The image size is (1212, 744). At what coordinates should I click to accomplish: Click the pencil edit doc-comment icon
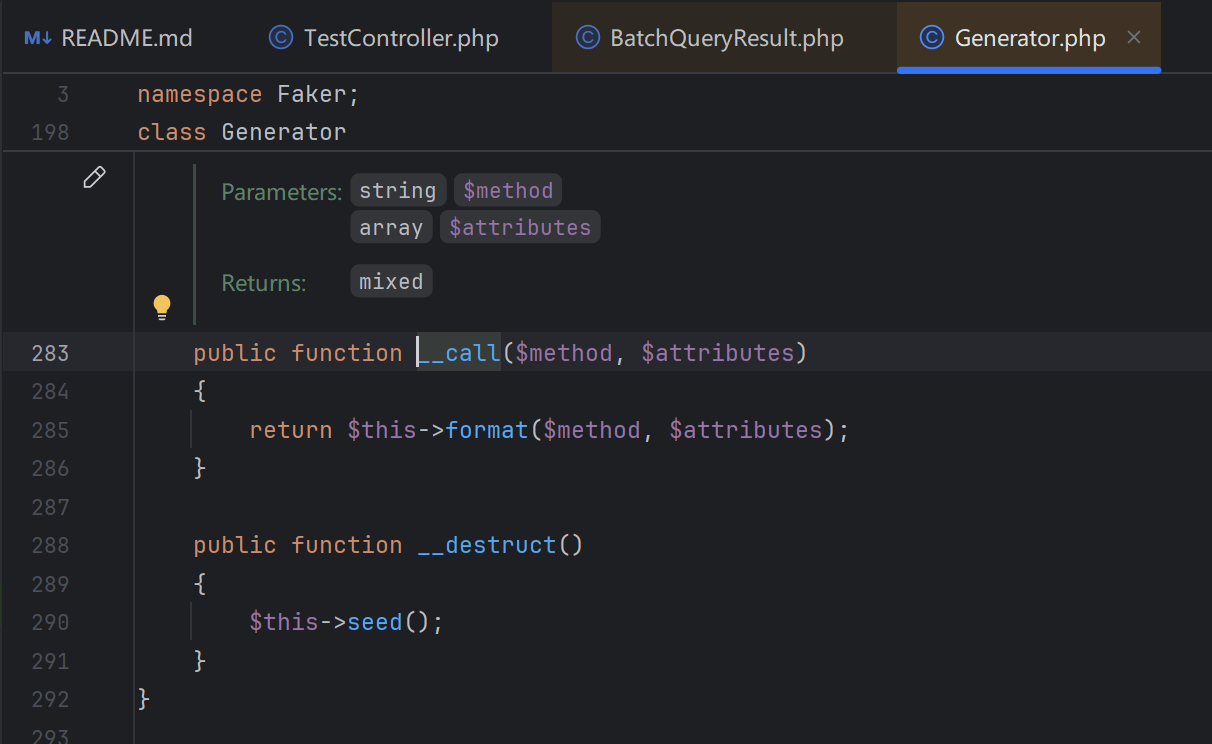94,178
